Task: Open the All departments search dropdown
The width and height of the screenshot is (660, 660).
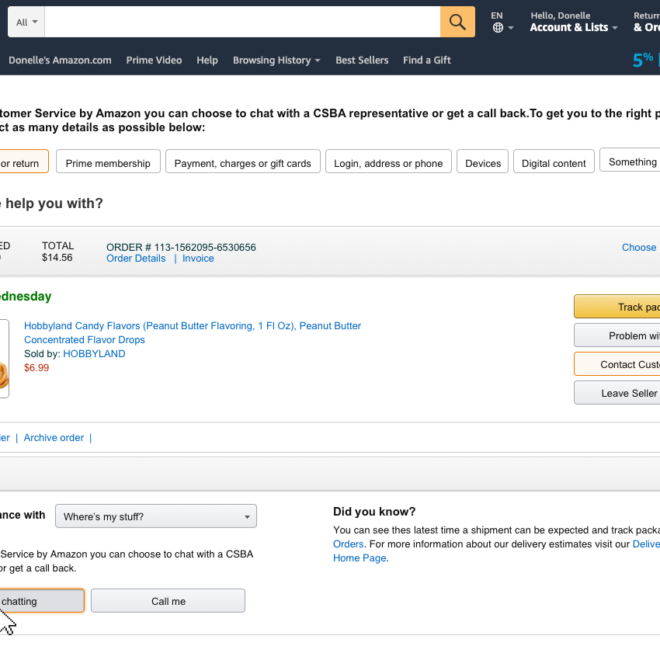Action: (27, 22)
